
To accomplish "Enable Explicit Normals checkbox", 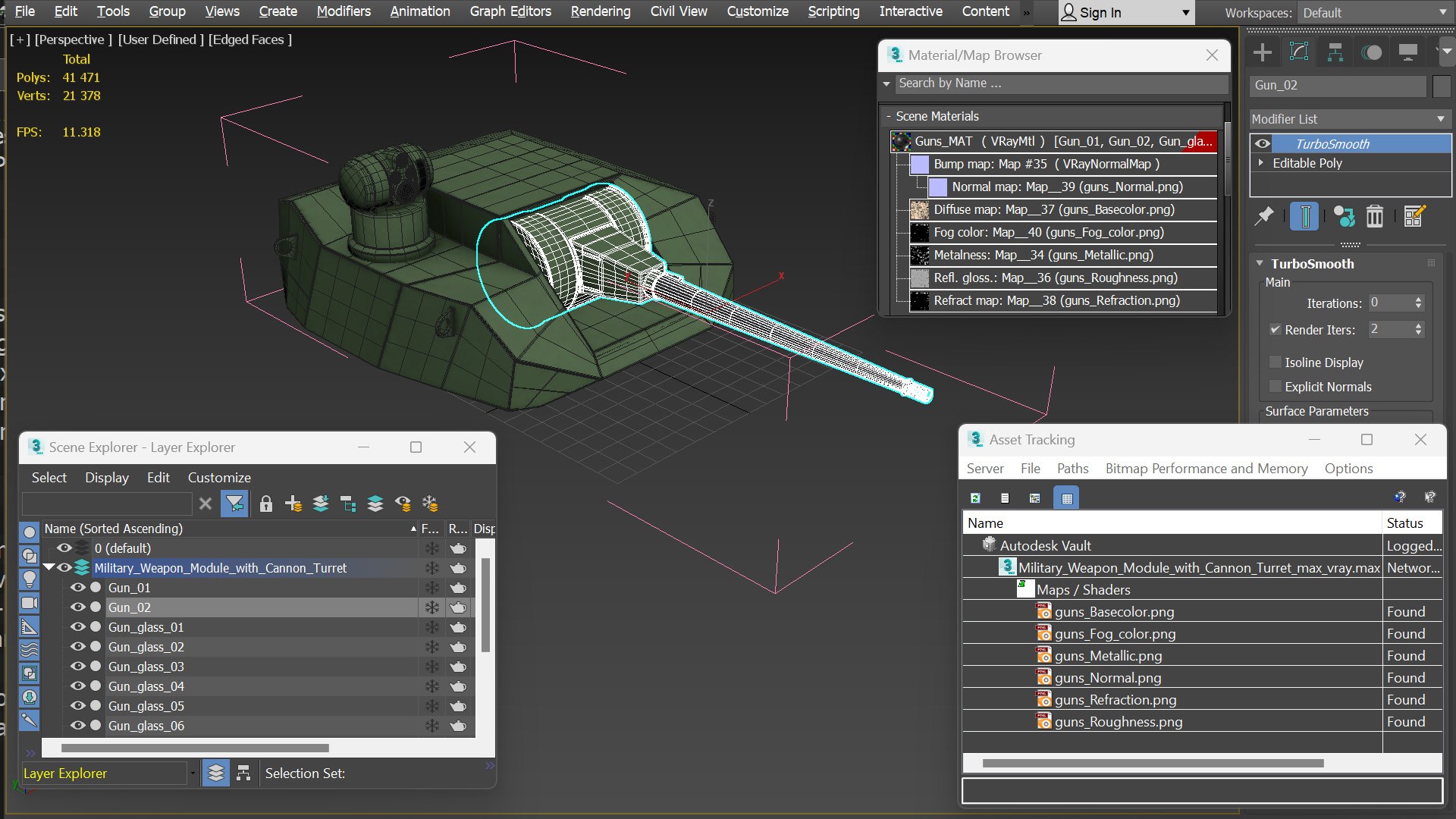I will tap(1276, 387).
